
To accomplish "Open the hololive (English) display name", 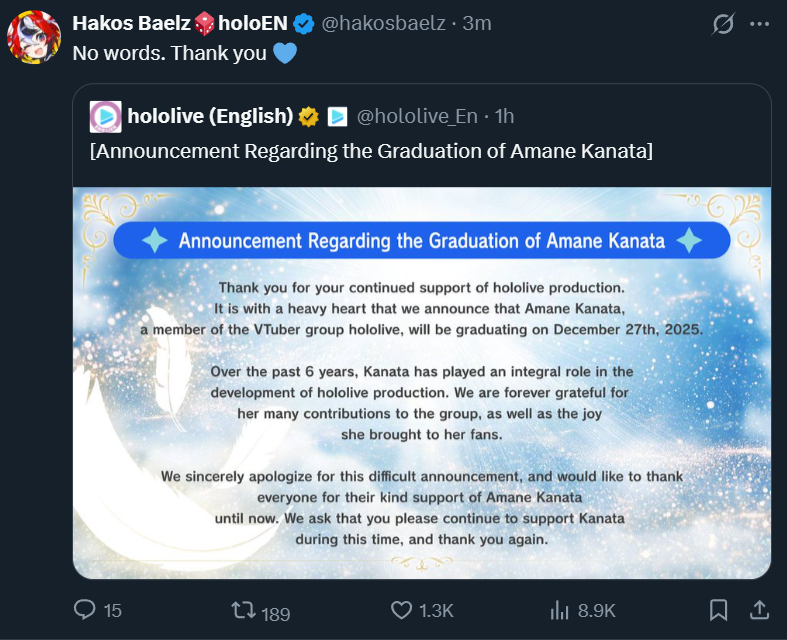I will 210,116.
